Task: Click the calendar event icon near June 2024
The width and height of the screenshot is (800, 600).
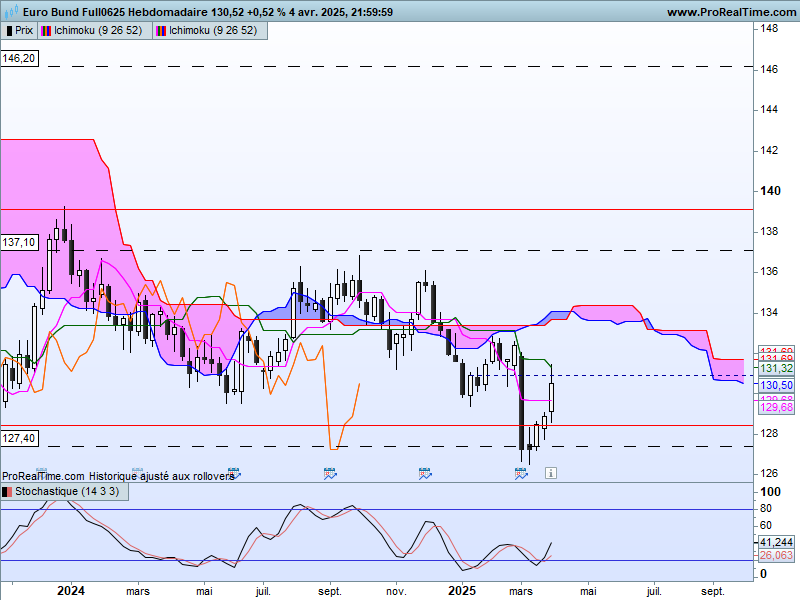Action: click(x=234, y=473)
